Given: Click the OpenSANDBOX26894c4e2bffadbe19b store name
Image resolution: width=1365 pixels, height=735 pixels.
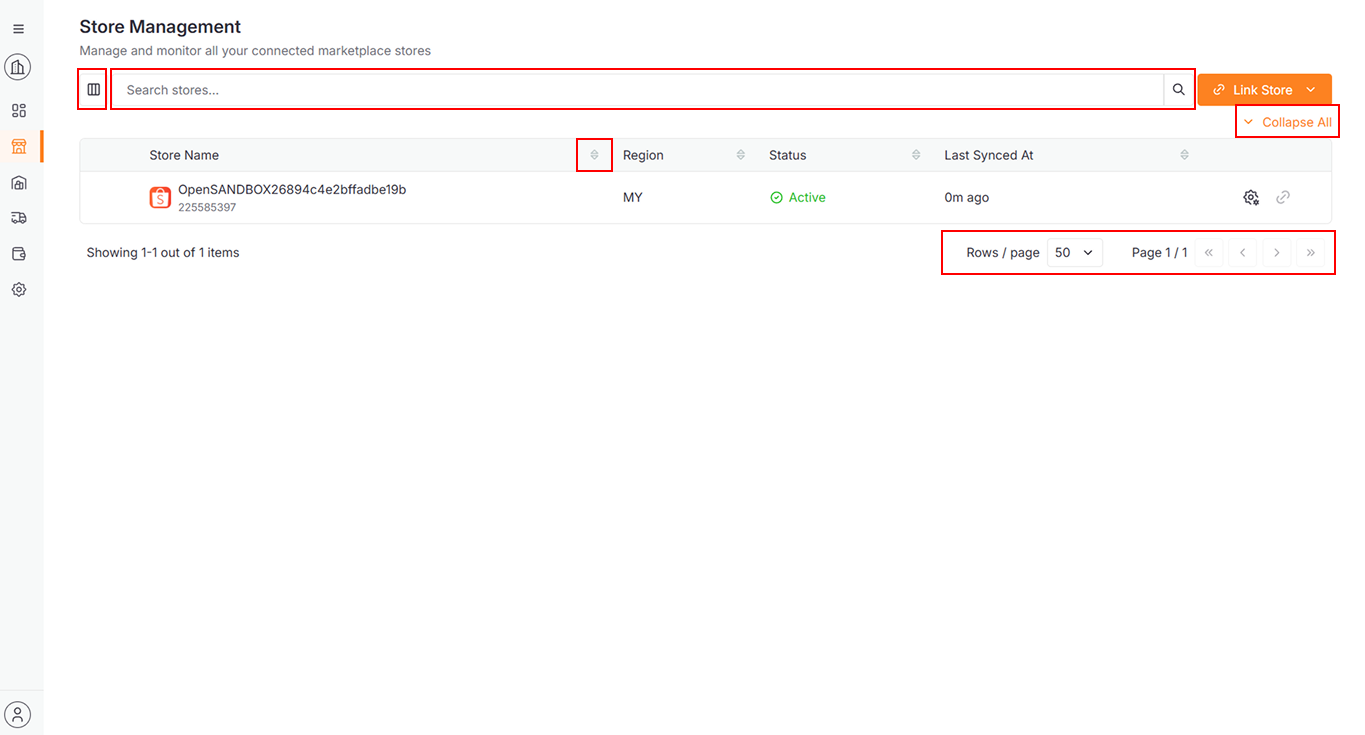Looking at the screenshot, I should click(x=291, y=190).
